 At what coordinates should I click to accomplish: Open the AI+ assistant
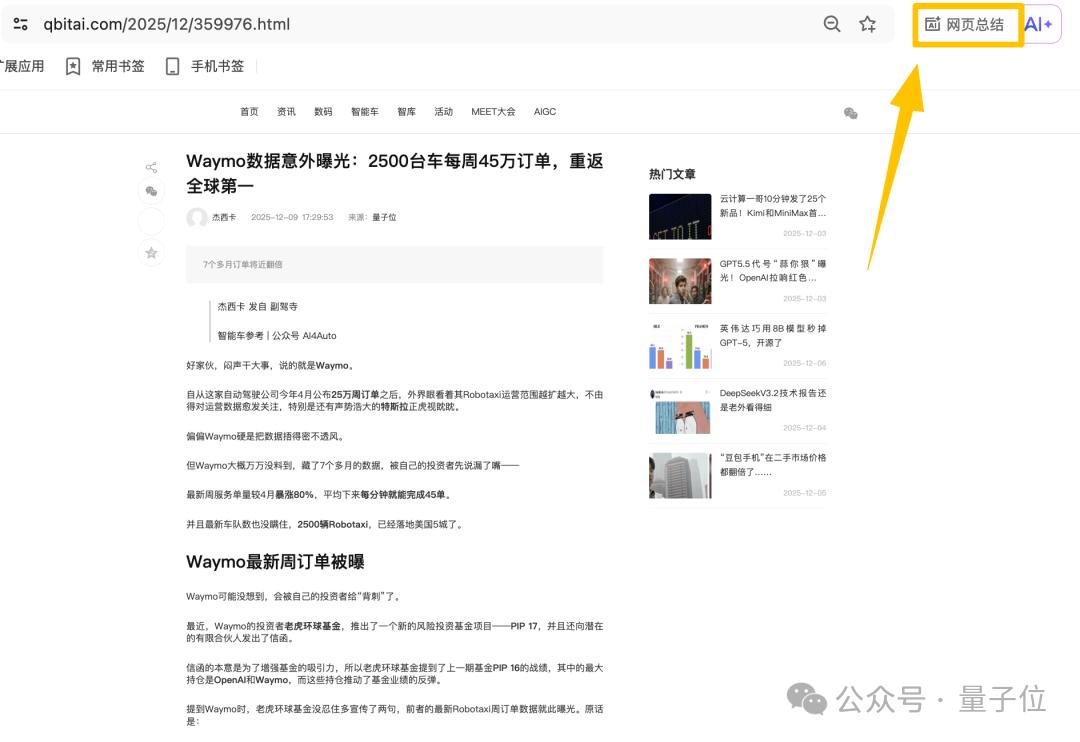1040,24
